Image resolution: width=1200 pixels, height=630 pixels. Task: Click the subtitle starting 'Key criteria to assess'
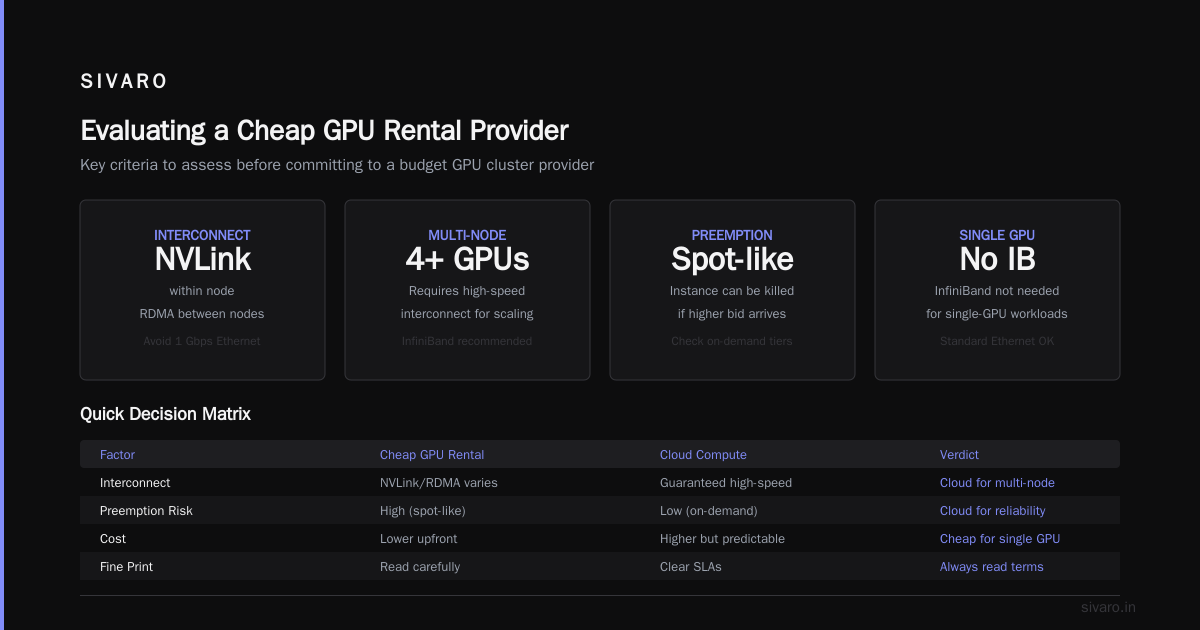pos(337,165)
